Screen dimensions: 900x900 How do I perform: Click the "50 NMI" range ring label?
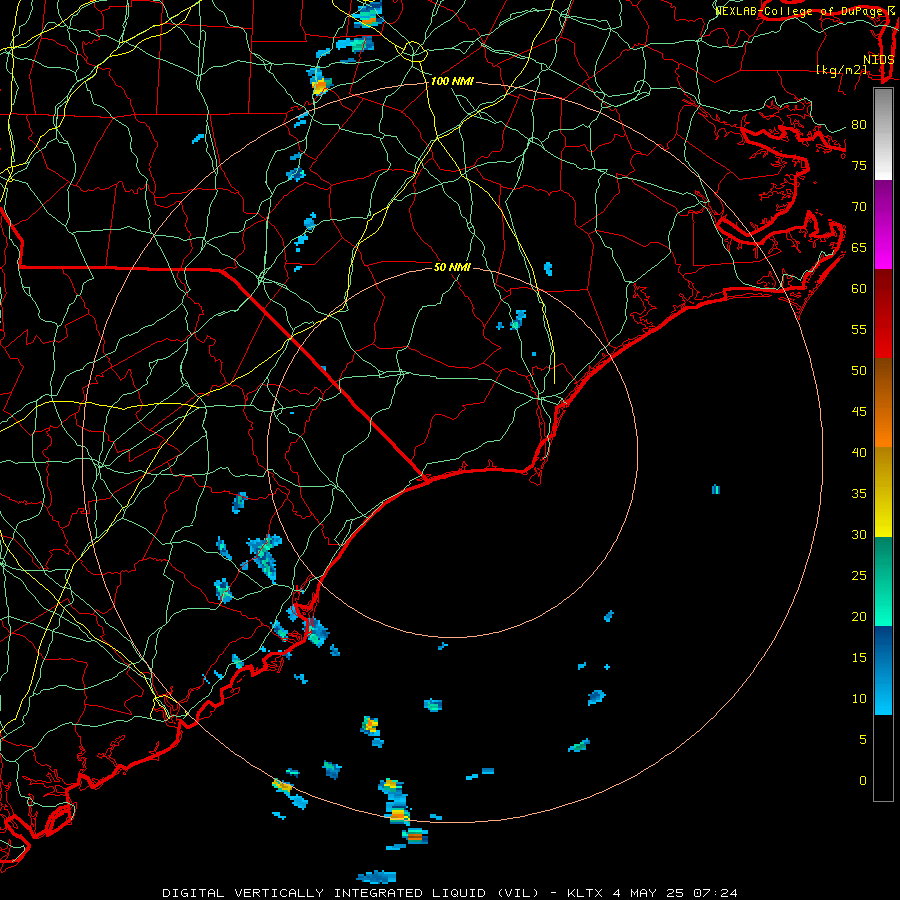(452, 267)
